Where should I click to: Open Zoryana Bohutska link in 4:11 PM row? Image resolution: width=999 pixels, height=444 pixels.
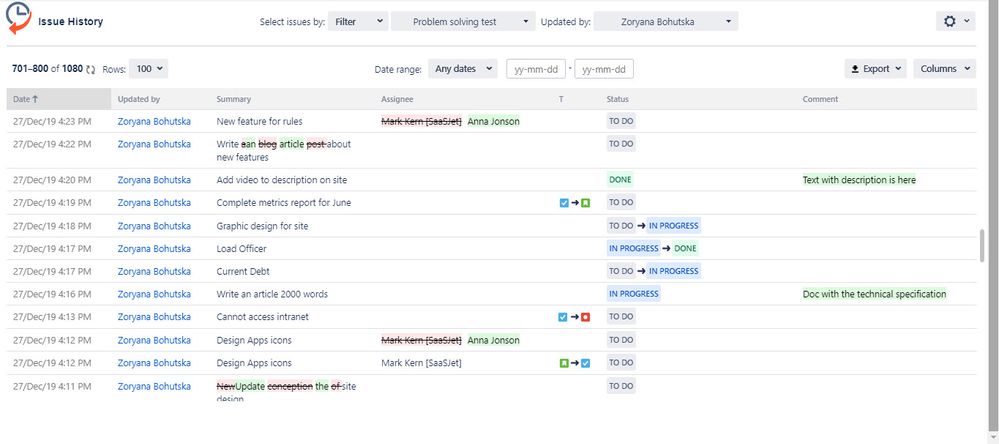click(154, 386)
